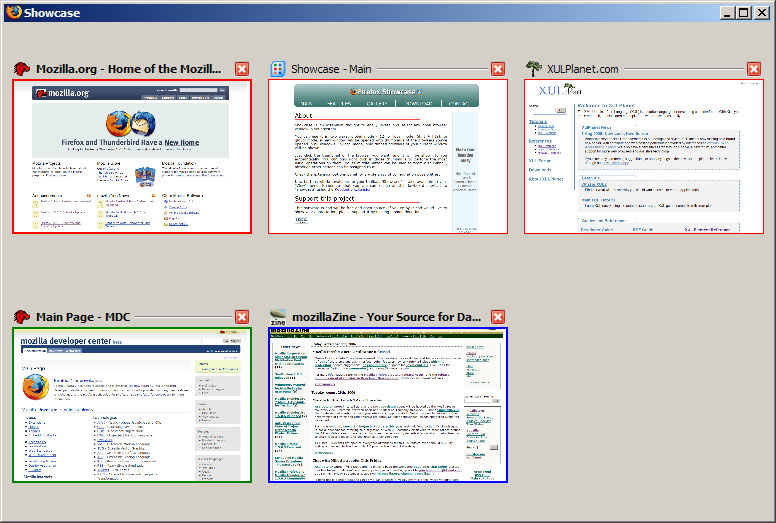Click the XULPlanet.com palm tree favicon
The image size is (776, 523).
[x=534, y=69]
